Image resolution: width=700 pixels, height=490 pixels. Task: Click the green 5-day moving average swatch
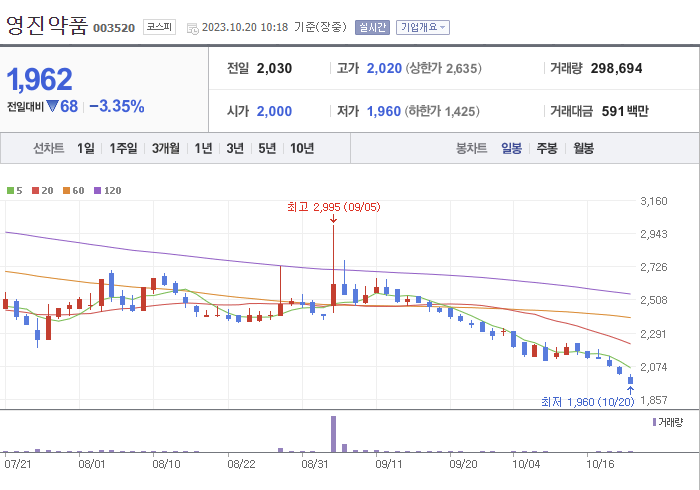pos(10,191)
